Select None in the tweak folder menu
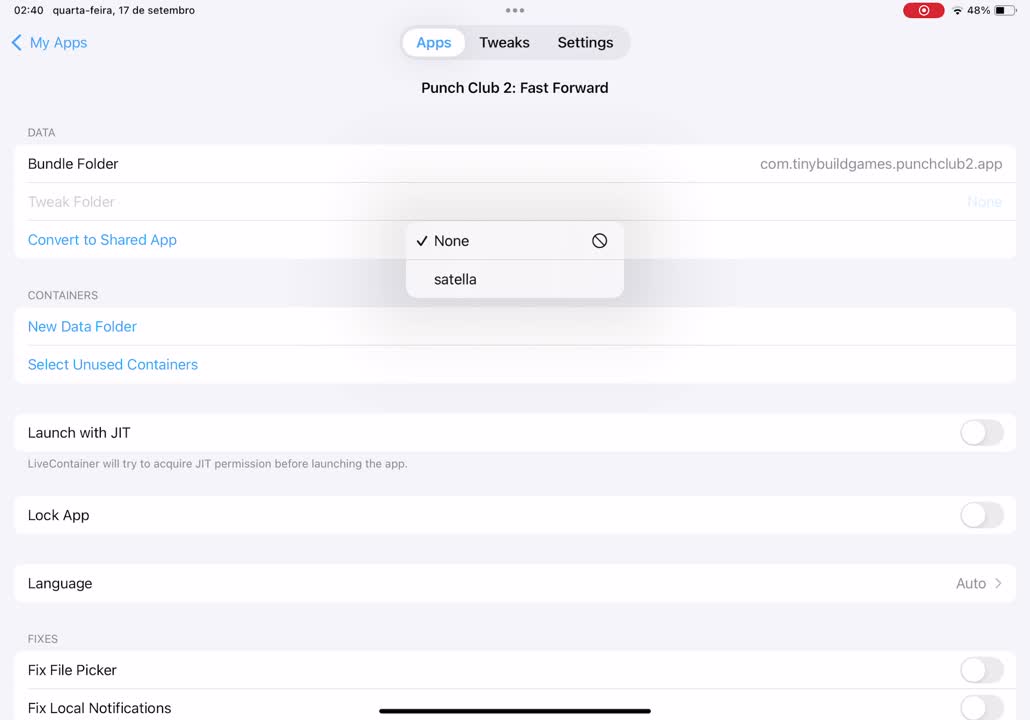Image resolution: width=1030 pixels, height=720 pixels. pyautogui.click(x=514, y=240)
